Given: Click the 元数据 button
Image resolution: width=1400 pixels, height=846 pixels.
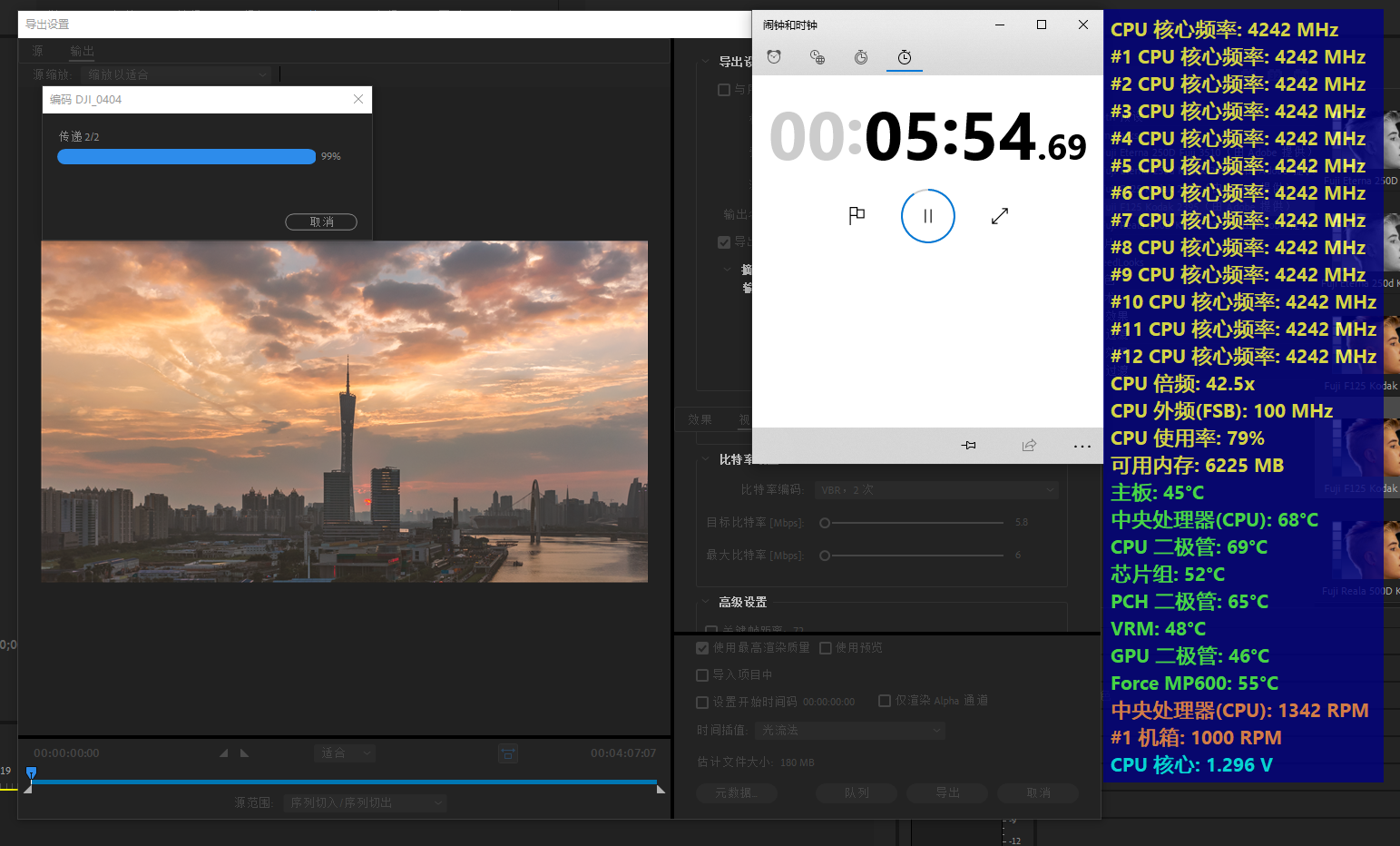Looking at the screenshot, I should coord(736,793).
